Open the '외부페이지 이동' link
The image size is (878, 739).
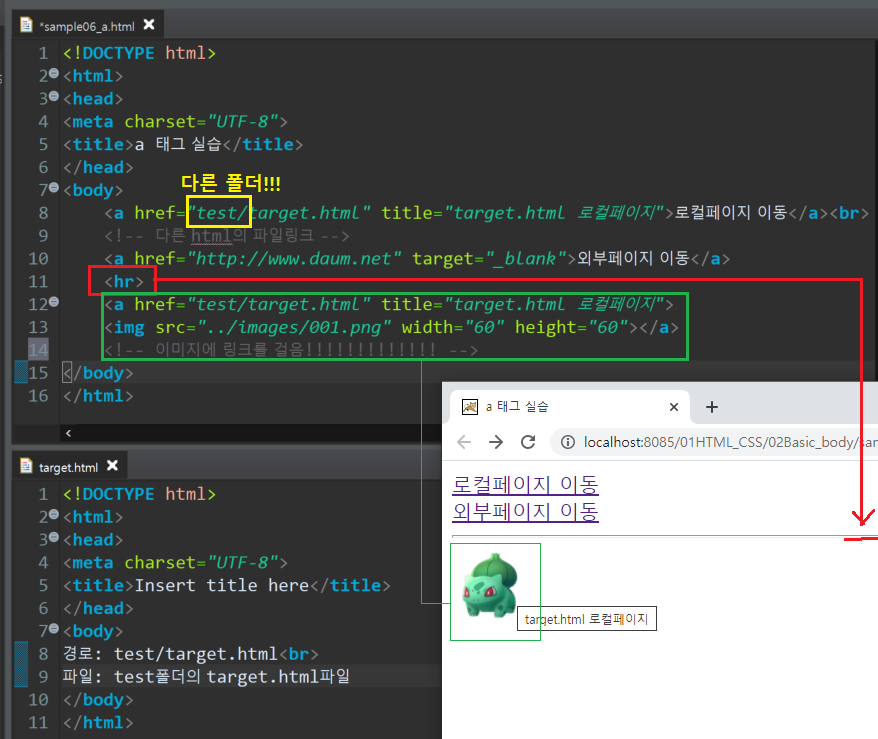[525, 512]
